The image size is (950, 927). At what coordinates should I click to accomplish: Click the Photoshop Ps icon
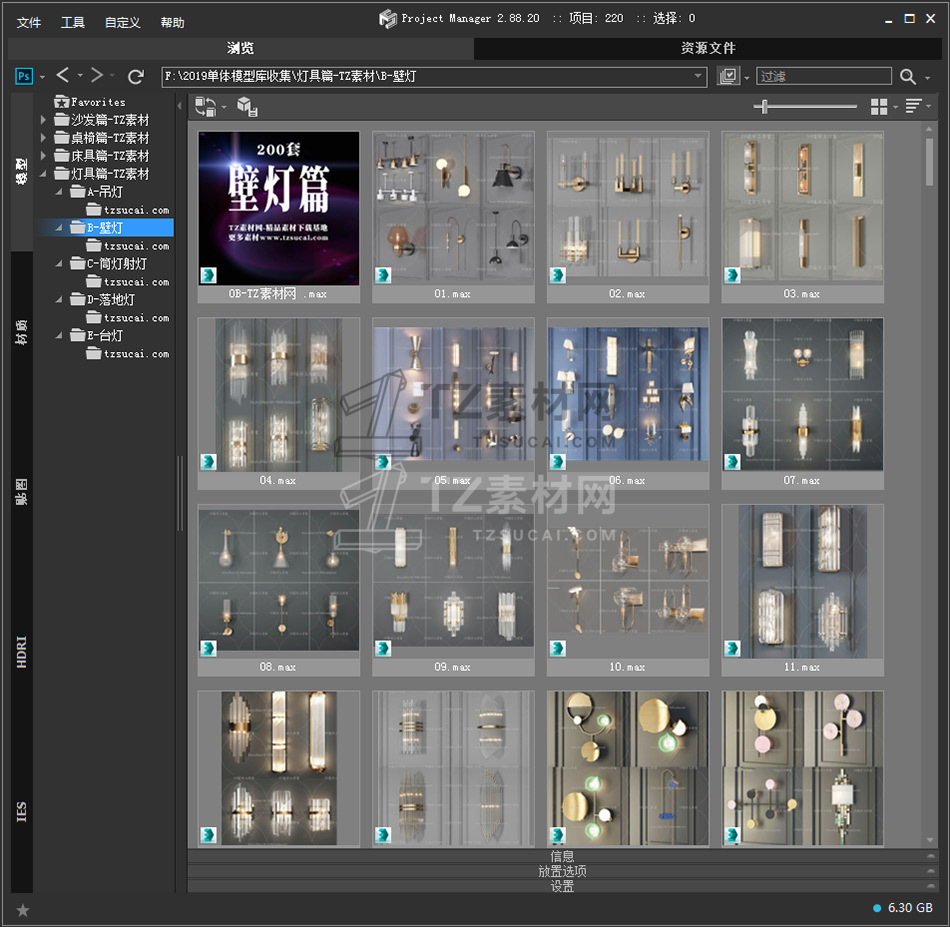23,76
